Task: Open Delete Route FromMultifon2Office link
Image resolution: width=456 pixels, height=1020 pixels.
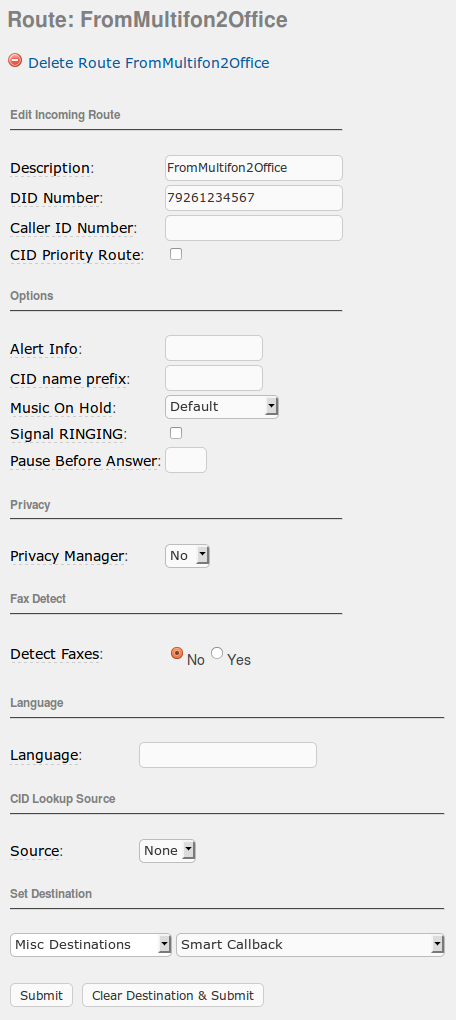Action: pyautogui.click(x=148, y=63)
